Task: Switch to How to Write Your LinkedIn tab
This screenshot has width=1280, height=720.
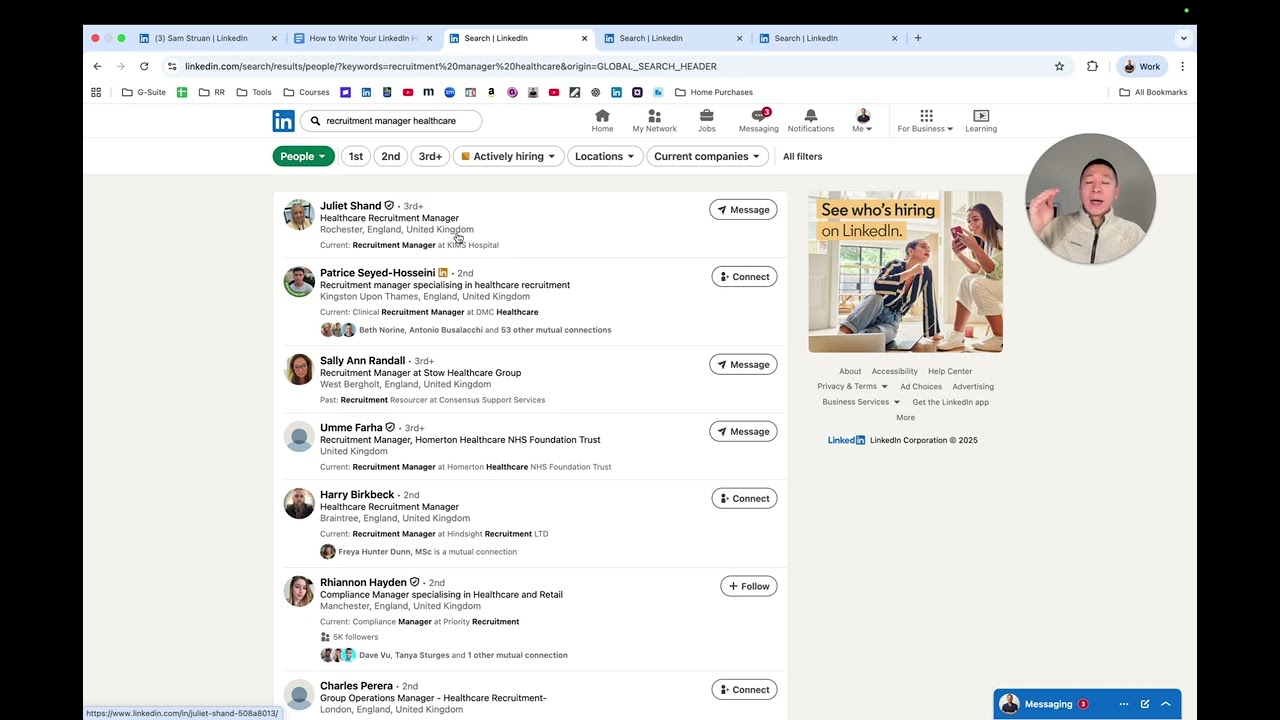Action: [x=363, y=38]
